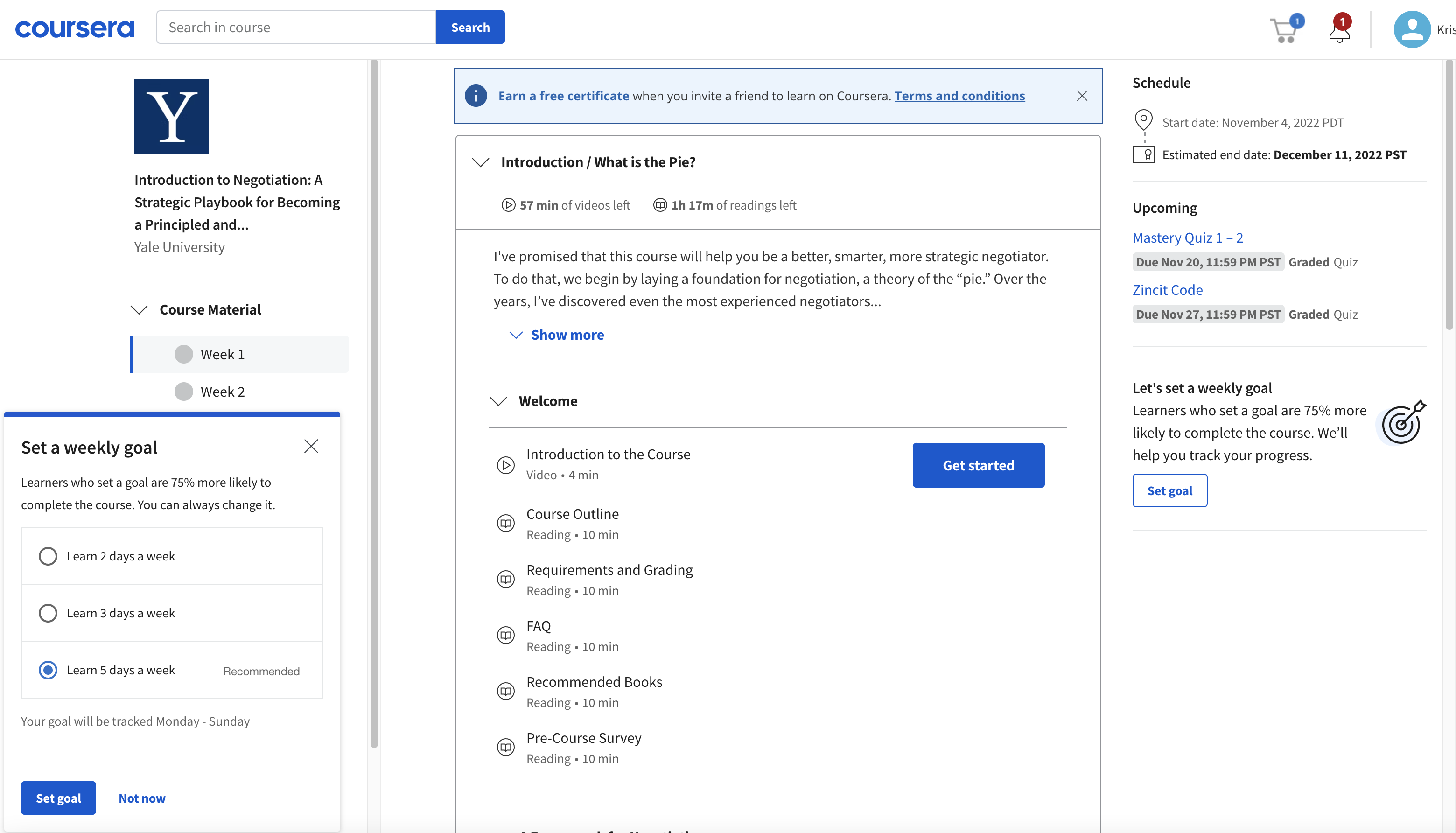Open the Mastery Quiz 1 – 2 link
Screen dimensions: 1456x833
coord(1188,238)
